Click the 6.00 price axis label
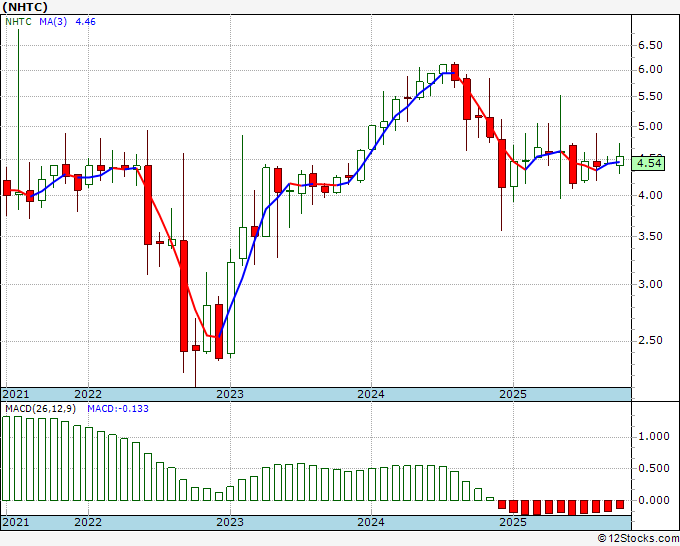Image resolution: width=680 pixels, height=546 pixels. [x=650, y=70]
